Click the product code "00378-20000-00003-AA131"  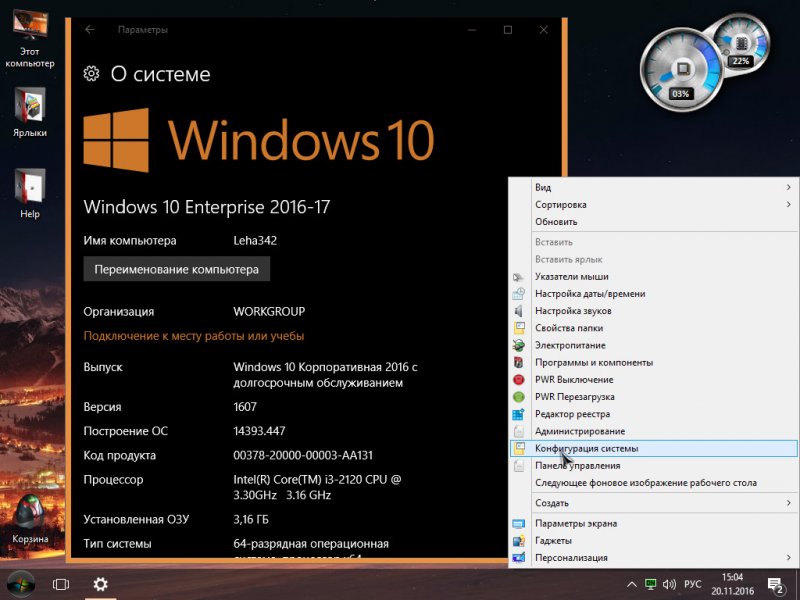tap(303, 455)
